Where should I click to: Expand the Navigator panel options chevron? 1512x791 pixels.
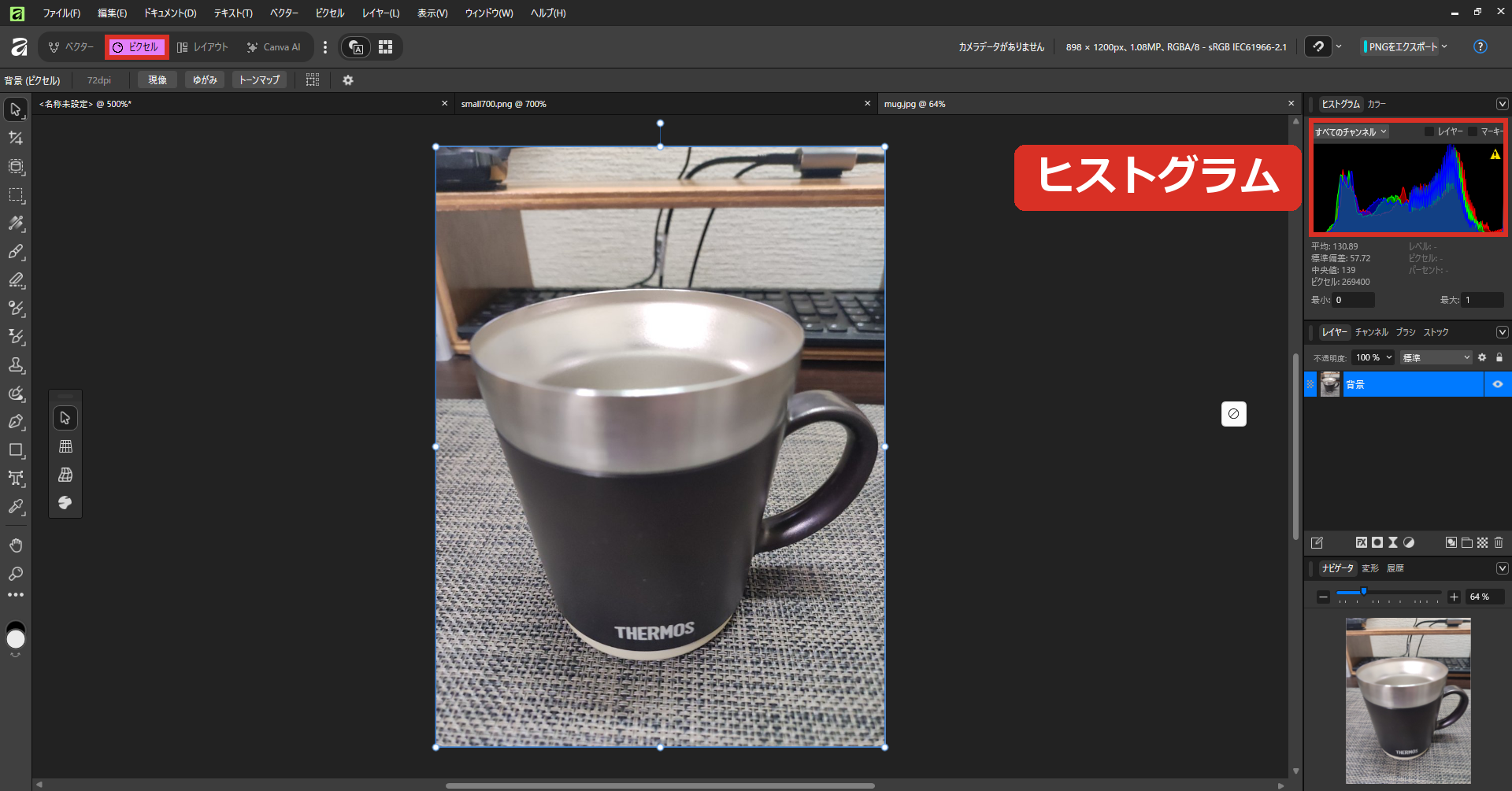1502,568
